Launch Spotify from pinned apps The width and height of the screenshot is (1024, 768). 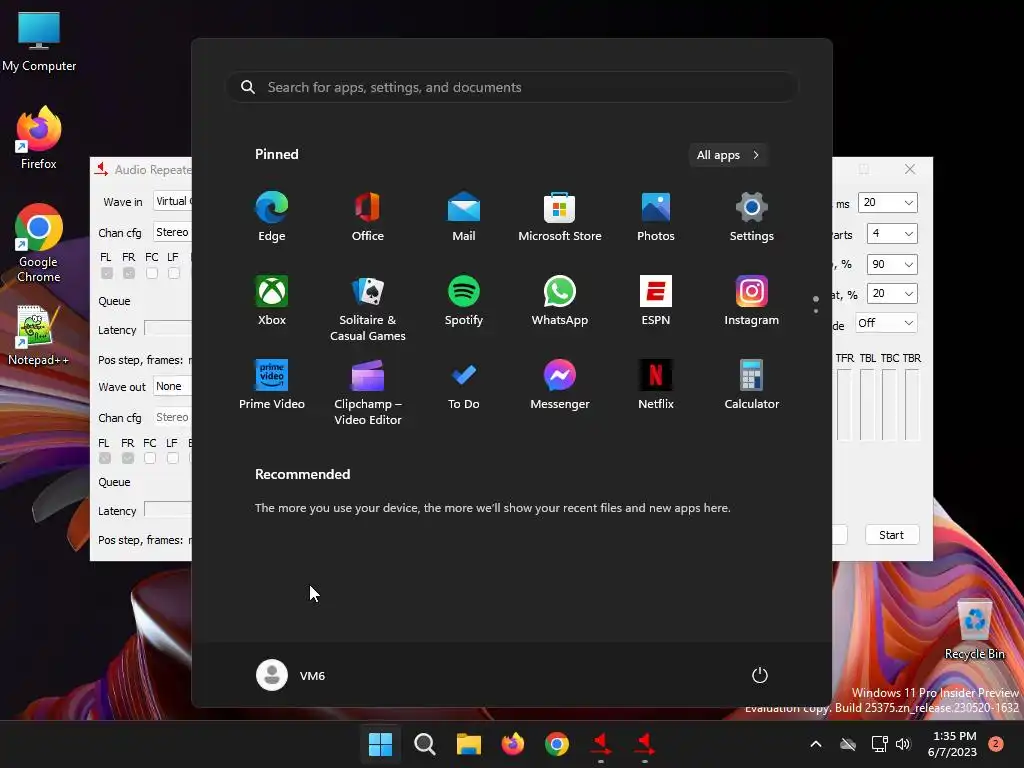coord(464,301)
